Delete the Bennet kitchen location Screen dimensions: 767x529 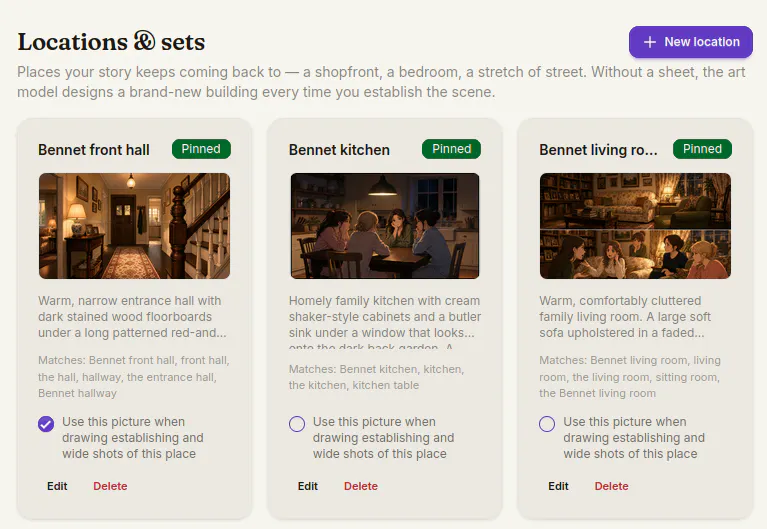361,486
